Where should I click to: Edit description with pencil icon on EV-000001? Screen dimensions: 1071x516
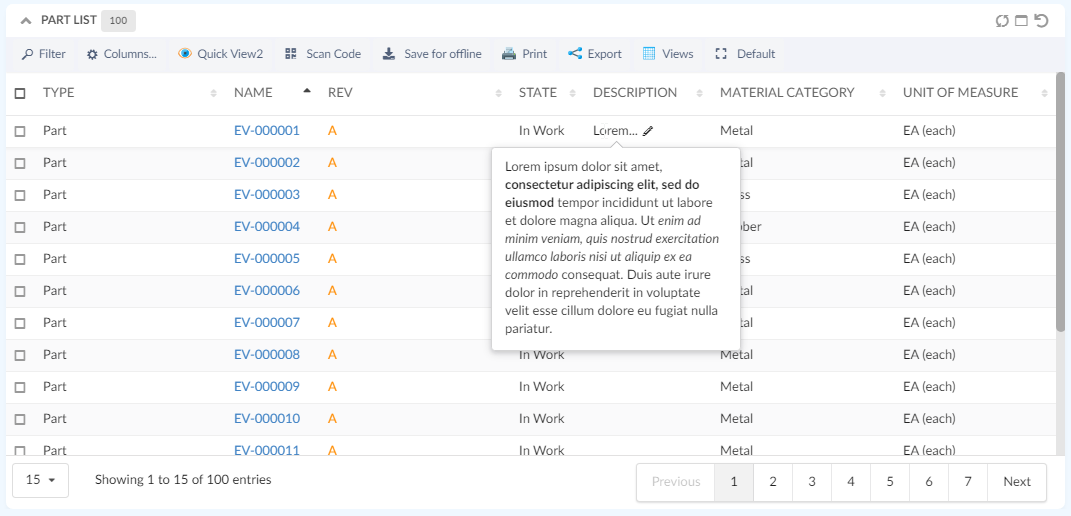648,131
